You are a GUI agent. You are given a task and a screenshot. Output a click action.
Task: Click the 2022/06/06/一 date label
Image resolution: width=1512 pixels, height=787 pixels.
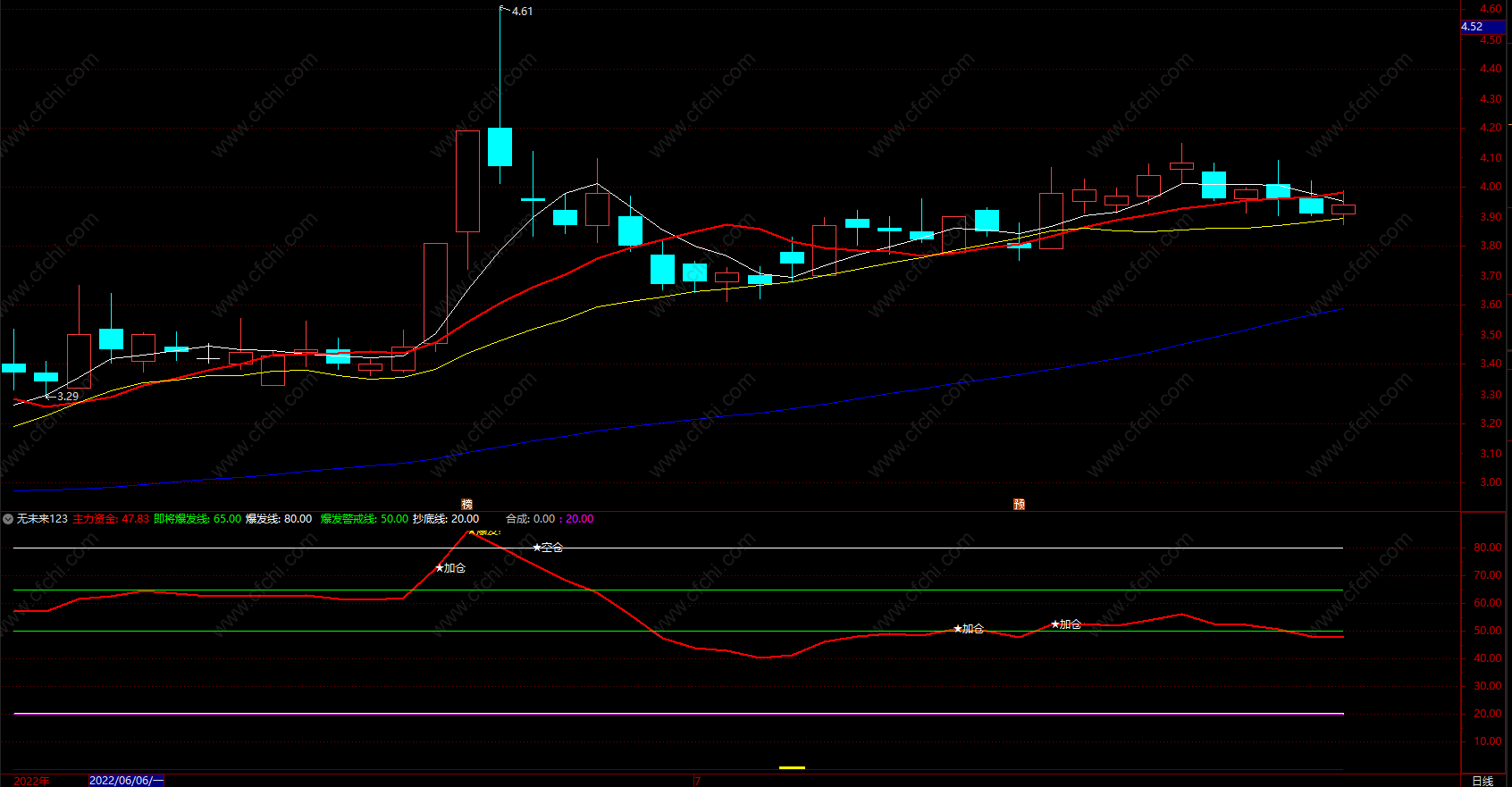[126, 781]
